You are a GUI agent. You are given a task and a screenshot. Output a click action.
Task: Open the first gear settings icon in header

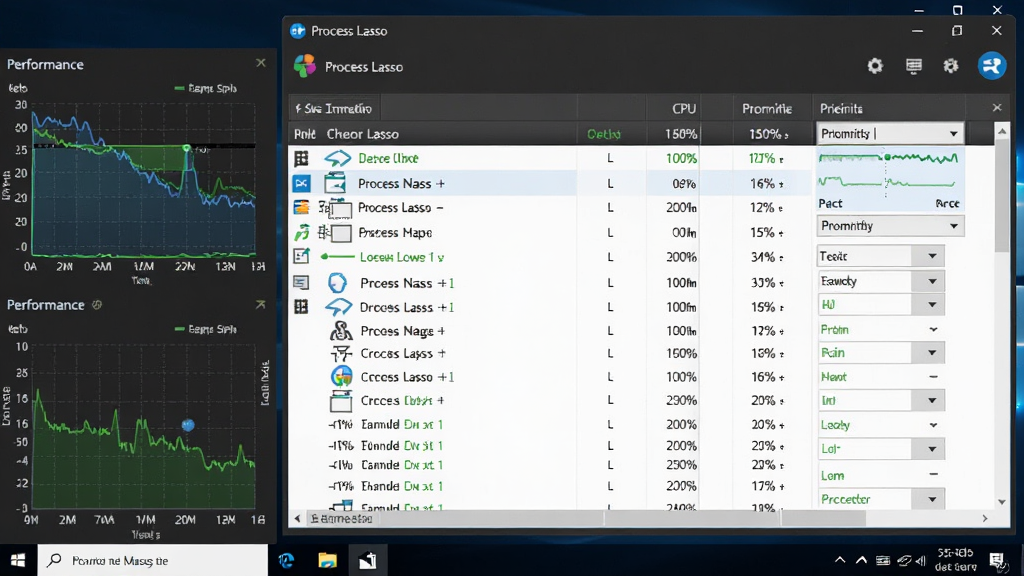coord(875,66)
